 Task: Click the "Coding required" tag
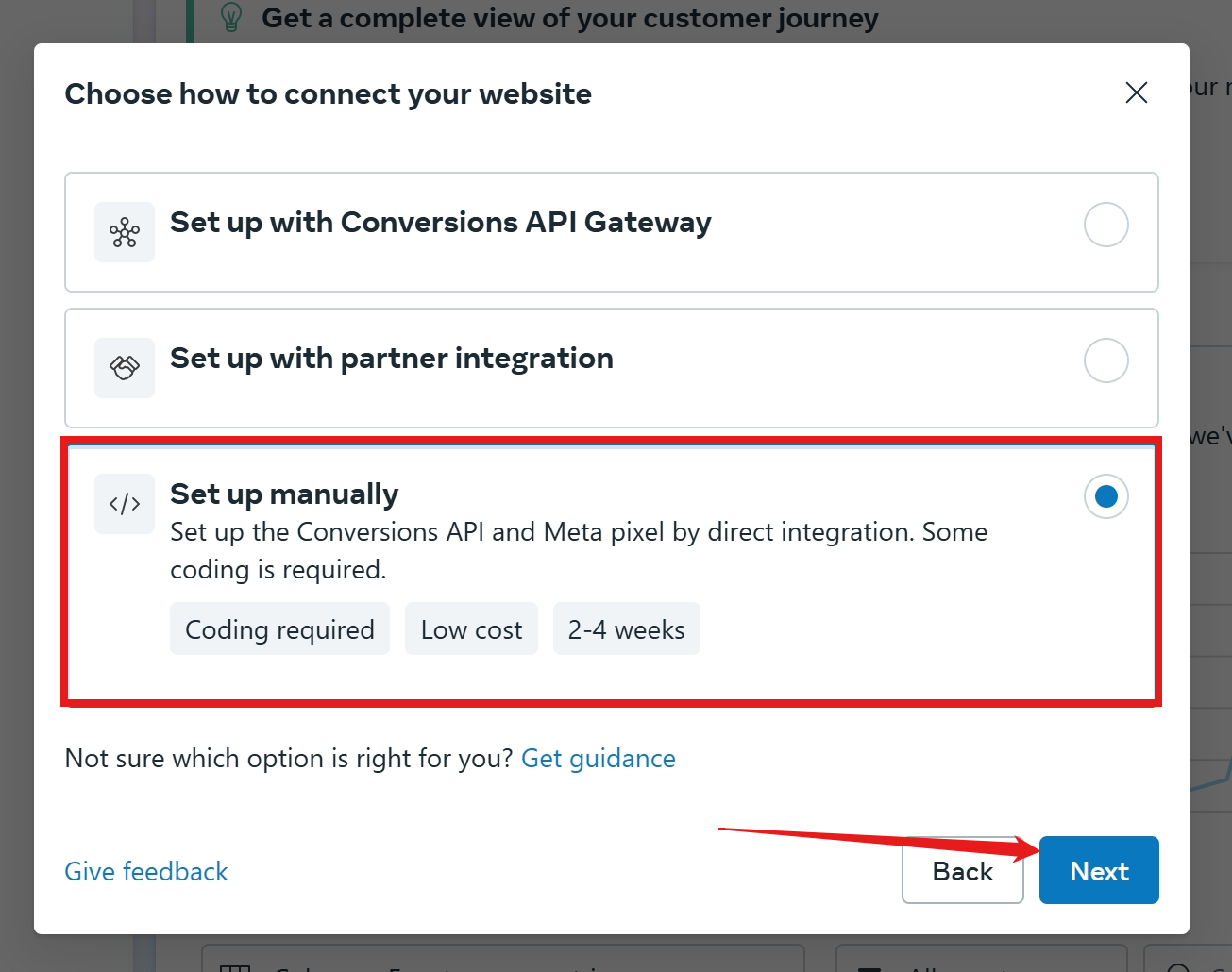tap(279, 629)
